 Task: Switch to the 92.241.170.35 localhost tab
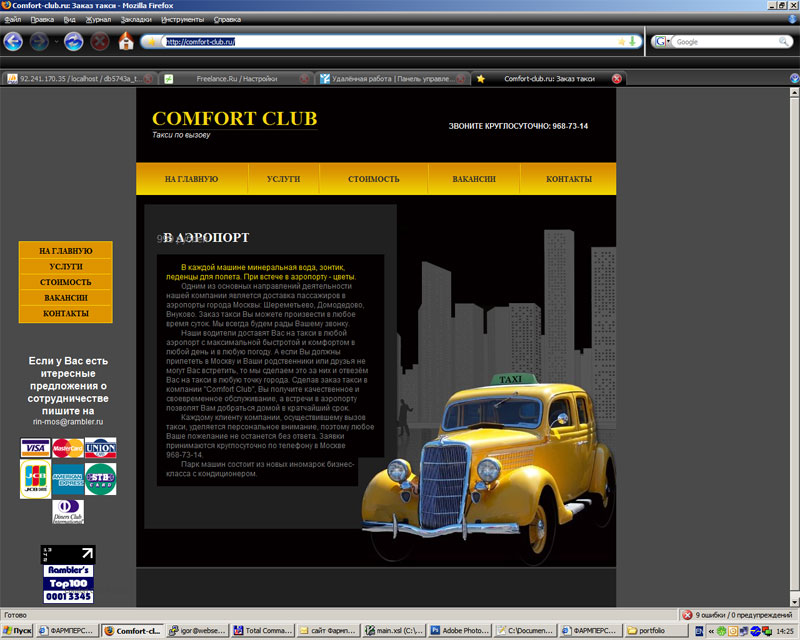pos(79,79)
